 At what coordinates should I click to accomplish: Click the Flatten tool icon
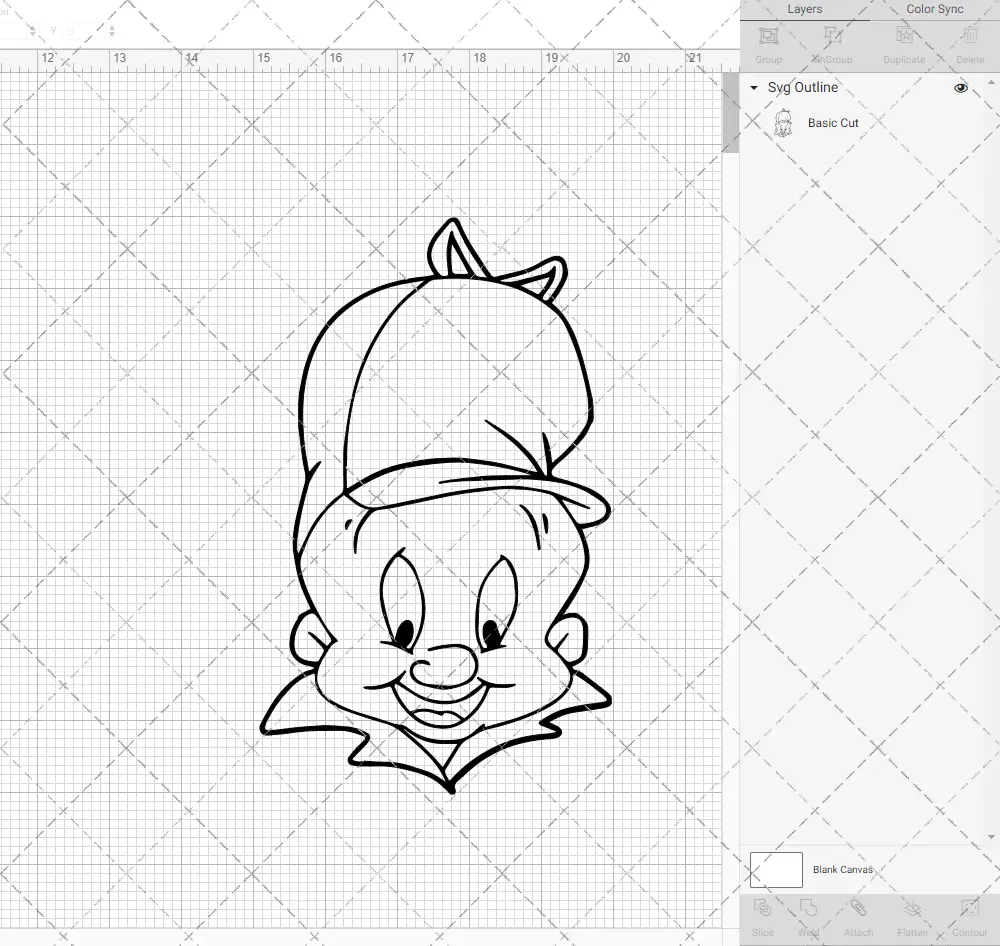coord(913,908)
